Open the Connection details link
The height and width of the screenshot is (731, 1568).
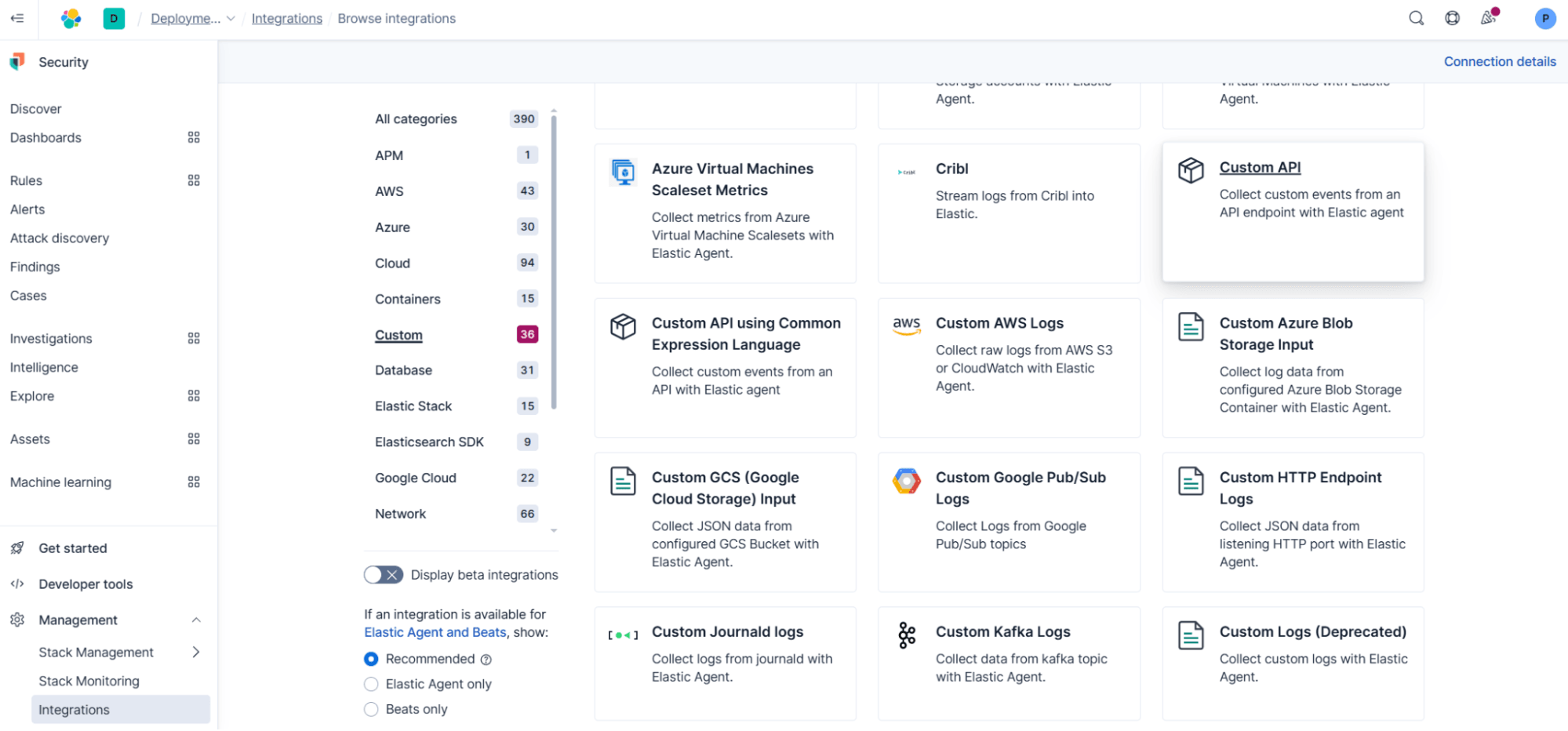point(1499,61)
